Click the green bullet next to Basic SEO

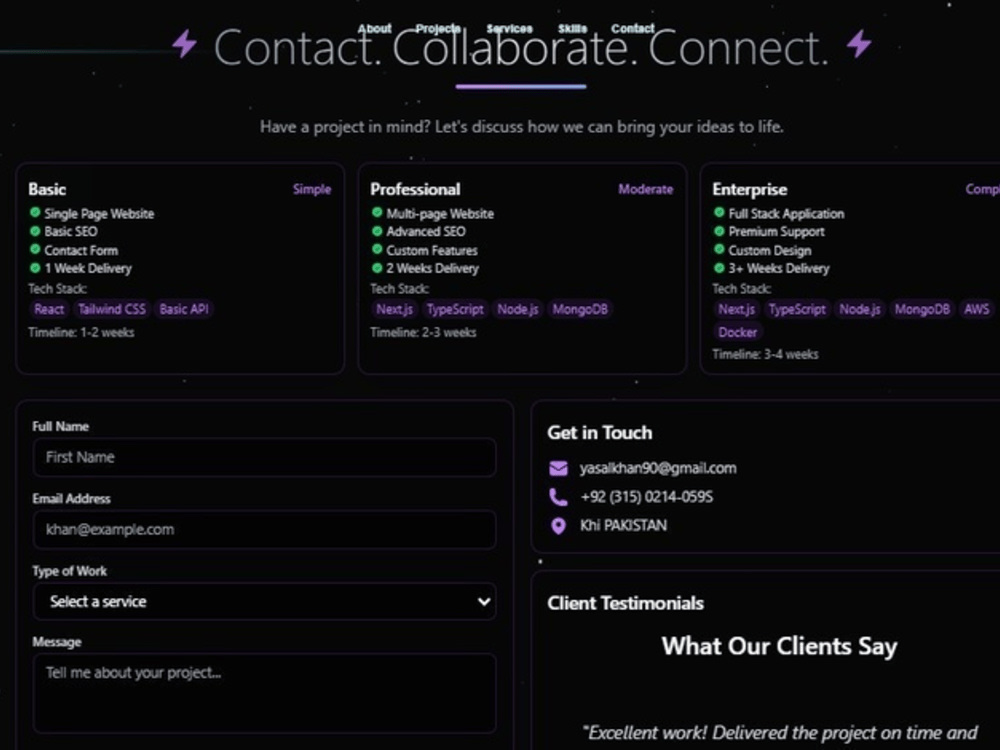(35, 231)
